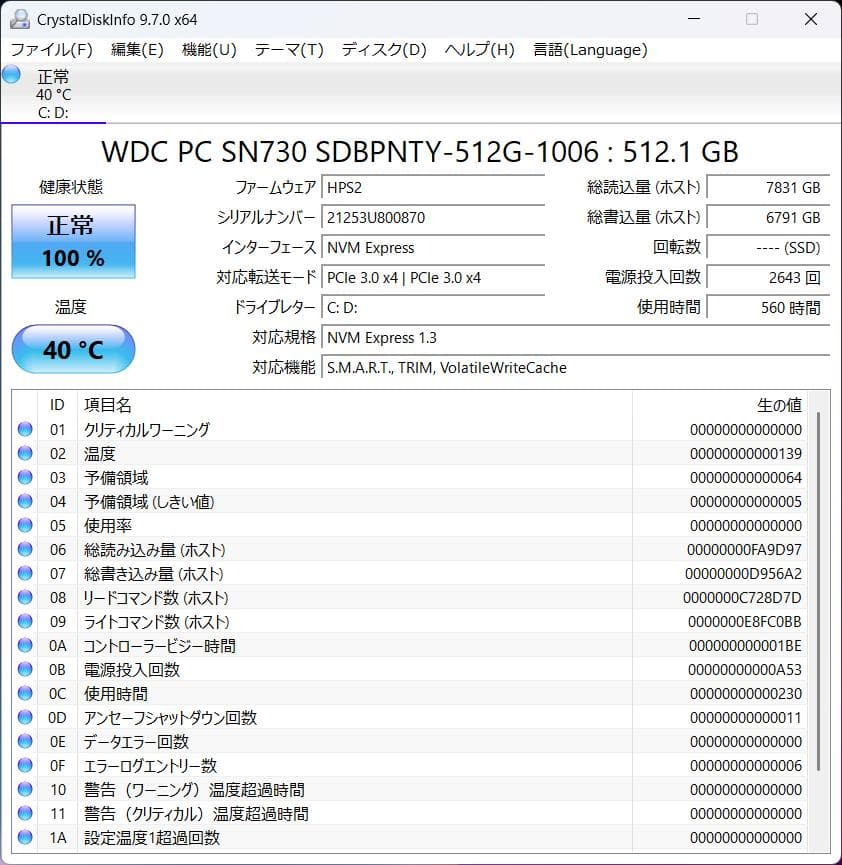Click status dot for 02 温度 row

point(25,453)
